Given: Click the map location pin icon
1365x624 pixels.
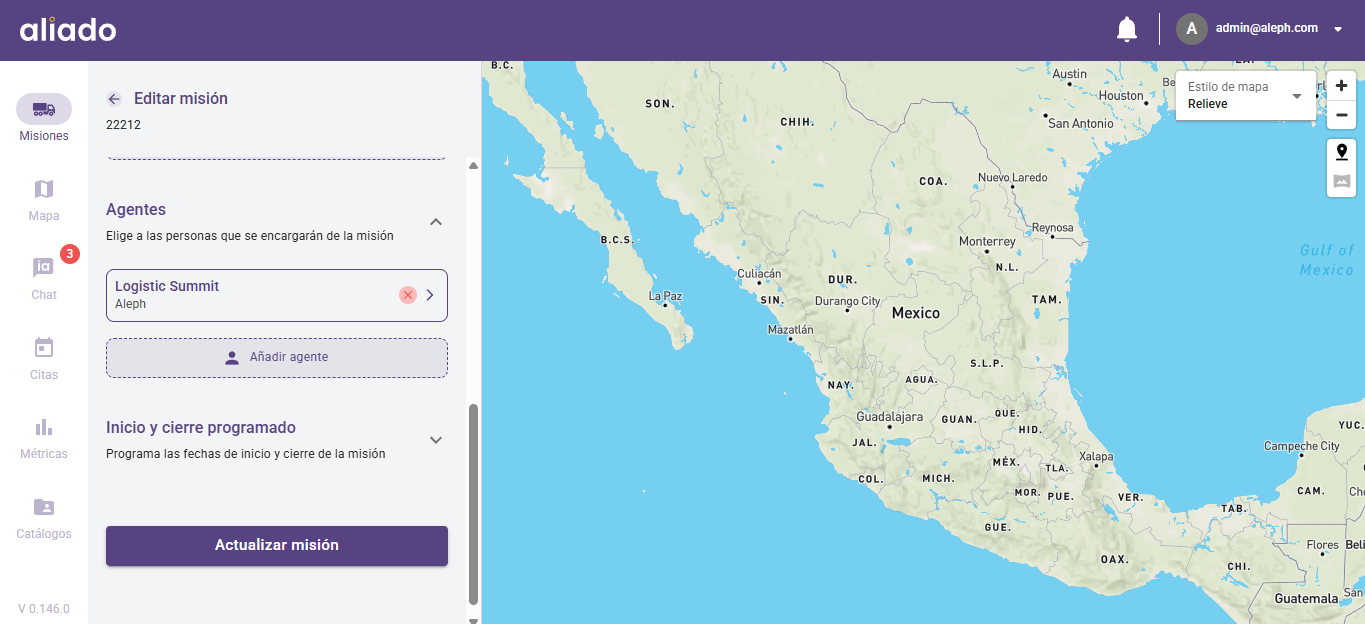Looking at the screenshot, I should [x=1341, y=152].
